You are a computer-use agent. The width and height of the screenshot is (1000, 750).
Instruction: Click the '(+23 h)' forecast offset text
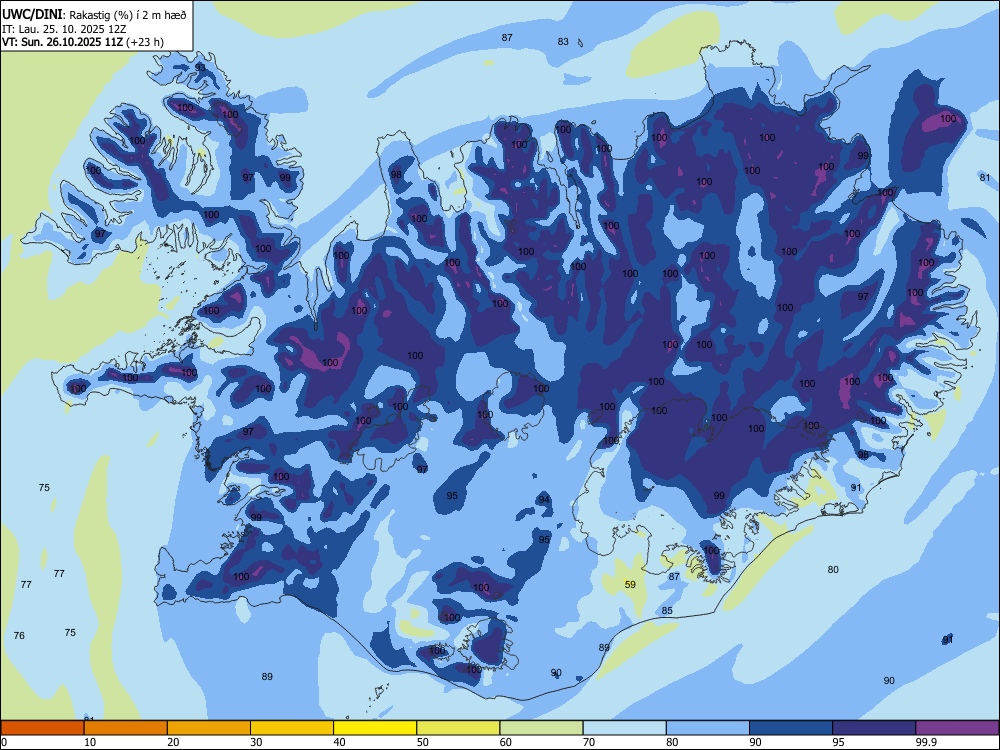[x=145, y=42]
